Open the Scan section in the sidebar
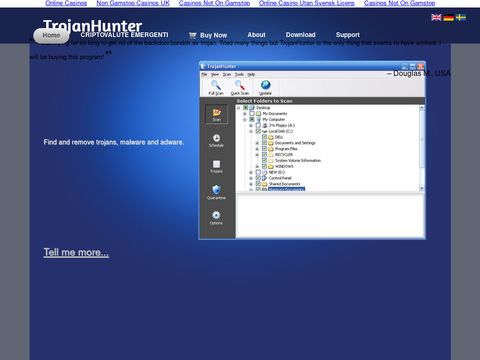 pyautogui.click(x=217, y=114)
